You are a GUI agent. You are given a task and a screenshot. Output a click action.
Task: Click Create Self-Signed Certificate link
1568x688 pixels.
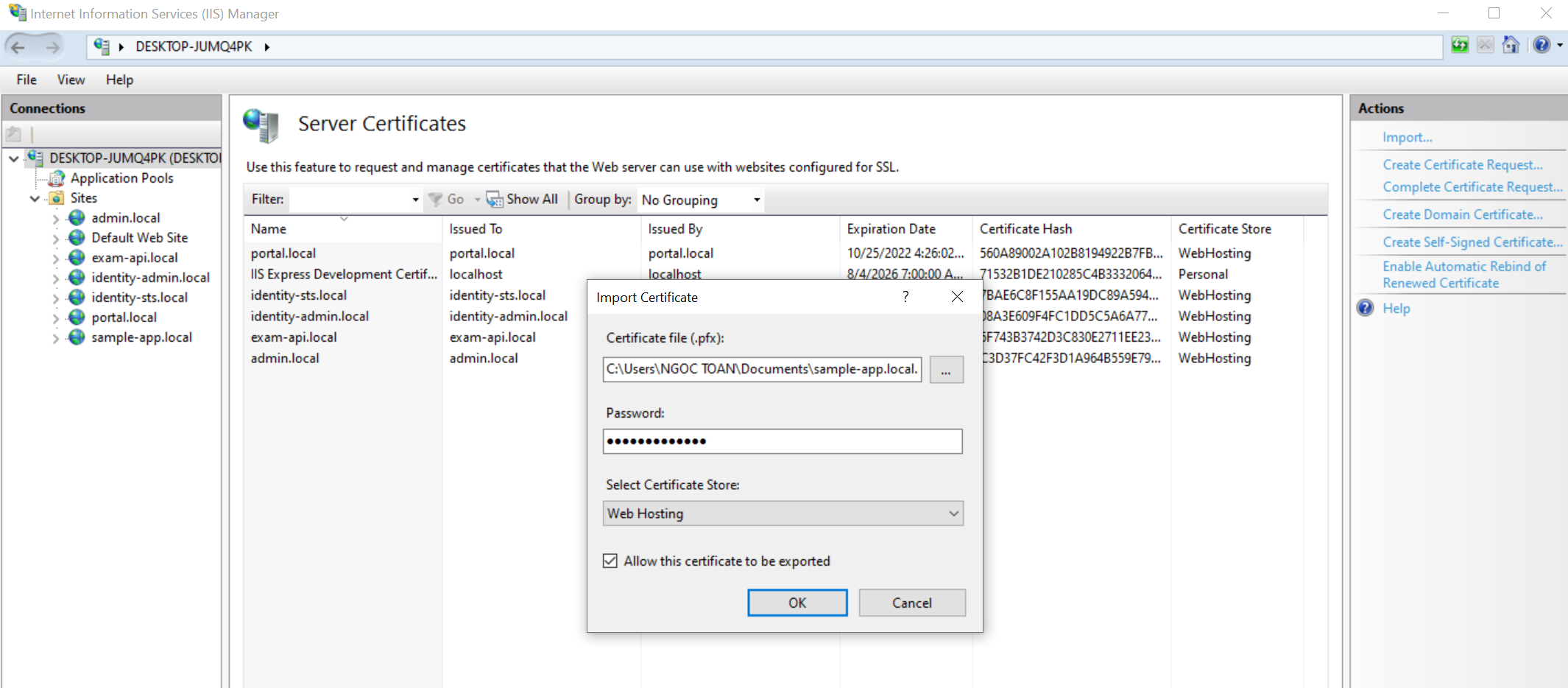[x=1472, y=242]
